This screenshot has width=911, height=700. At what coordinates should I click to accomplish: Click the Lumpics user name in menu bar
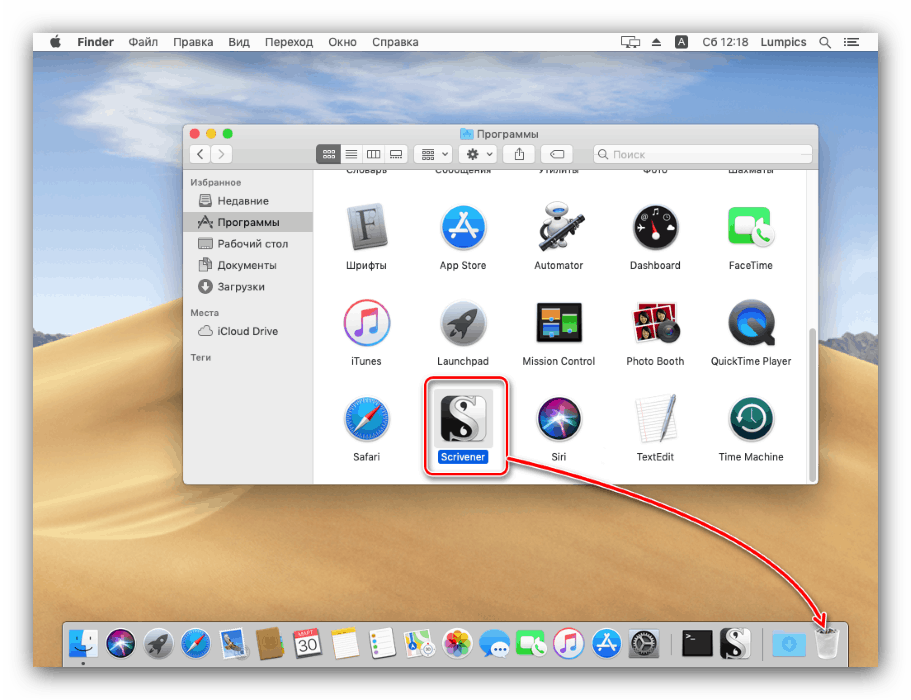pyautogui.click(x=783, y=42)
